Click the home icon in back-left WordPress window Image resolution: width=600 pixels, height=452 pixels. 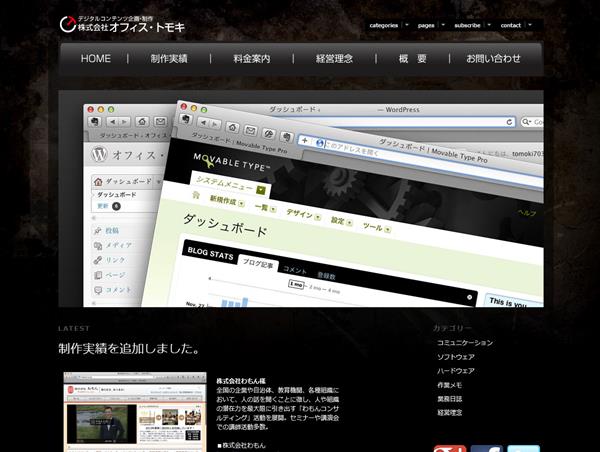[142, 122]
